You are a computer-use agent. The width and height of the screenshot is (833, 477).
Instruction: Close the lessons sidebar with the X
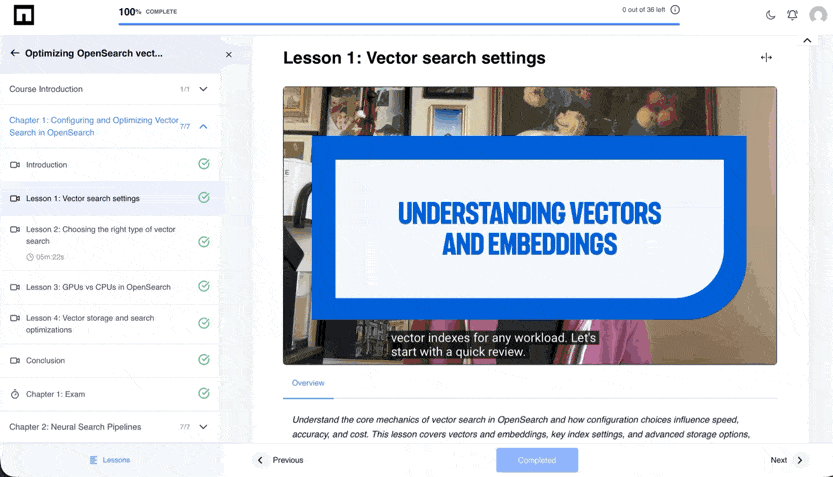228,54
